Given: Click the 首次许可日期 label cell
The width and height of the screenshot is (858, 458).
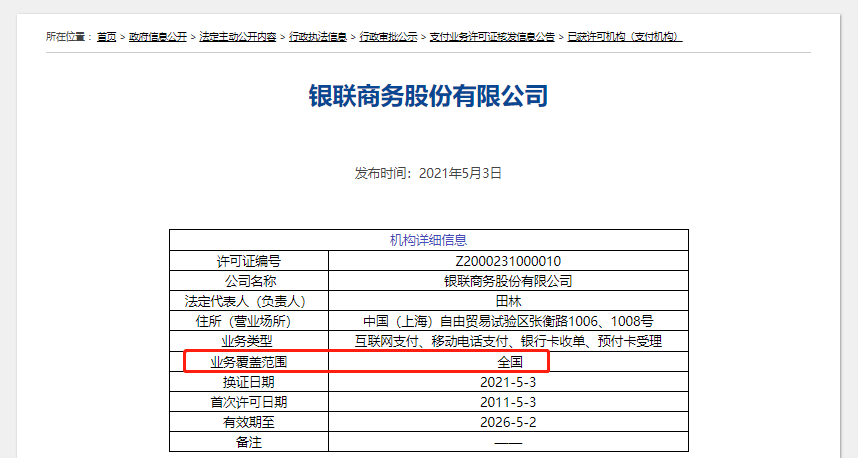Looking at the screenshot, I should coord(249,402).
